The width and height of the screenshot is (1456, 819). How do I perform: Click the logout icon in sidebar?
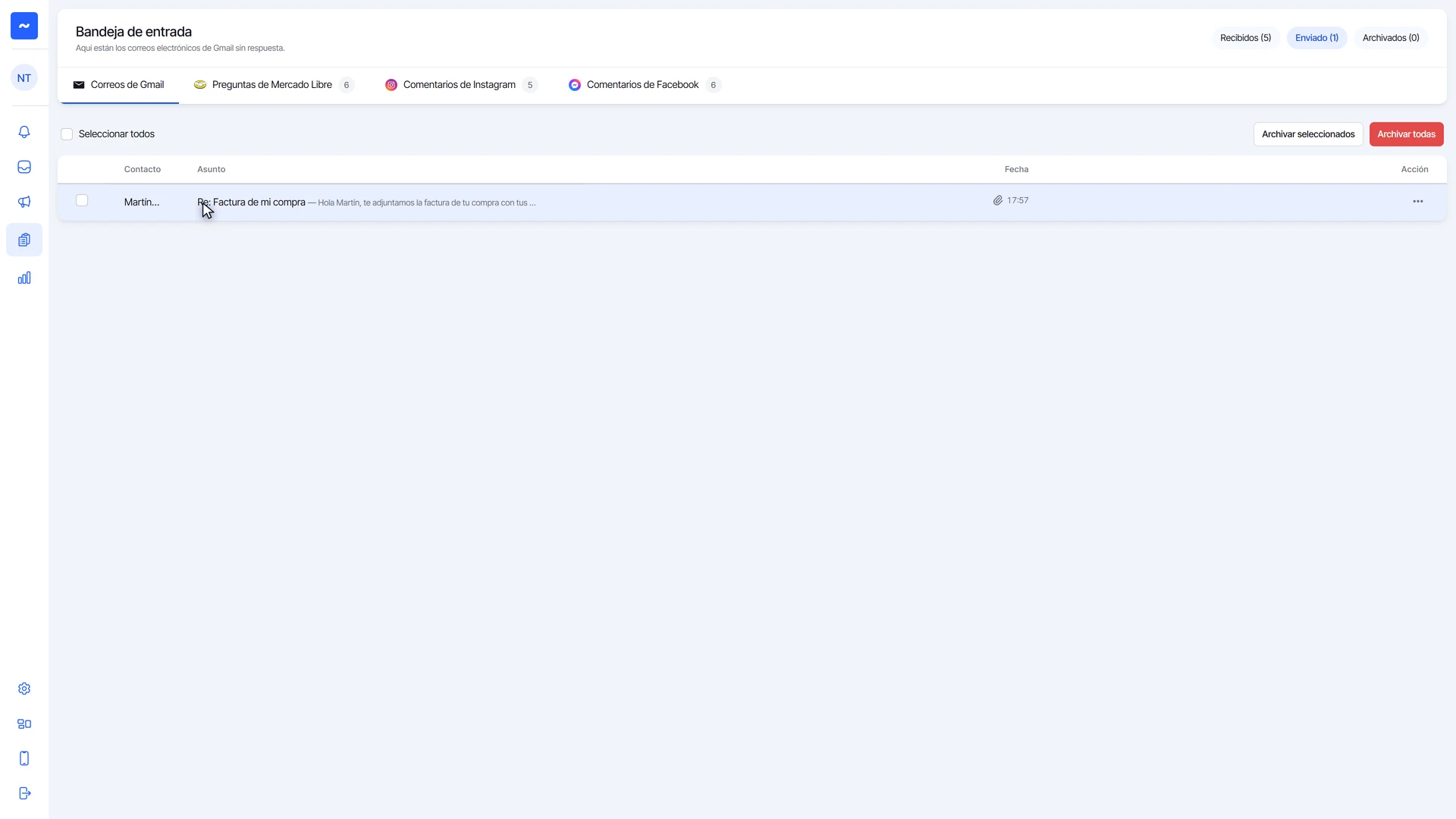24,793
